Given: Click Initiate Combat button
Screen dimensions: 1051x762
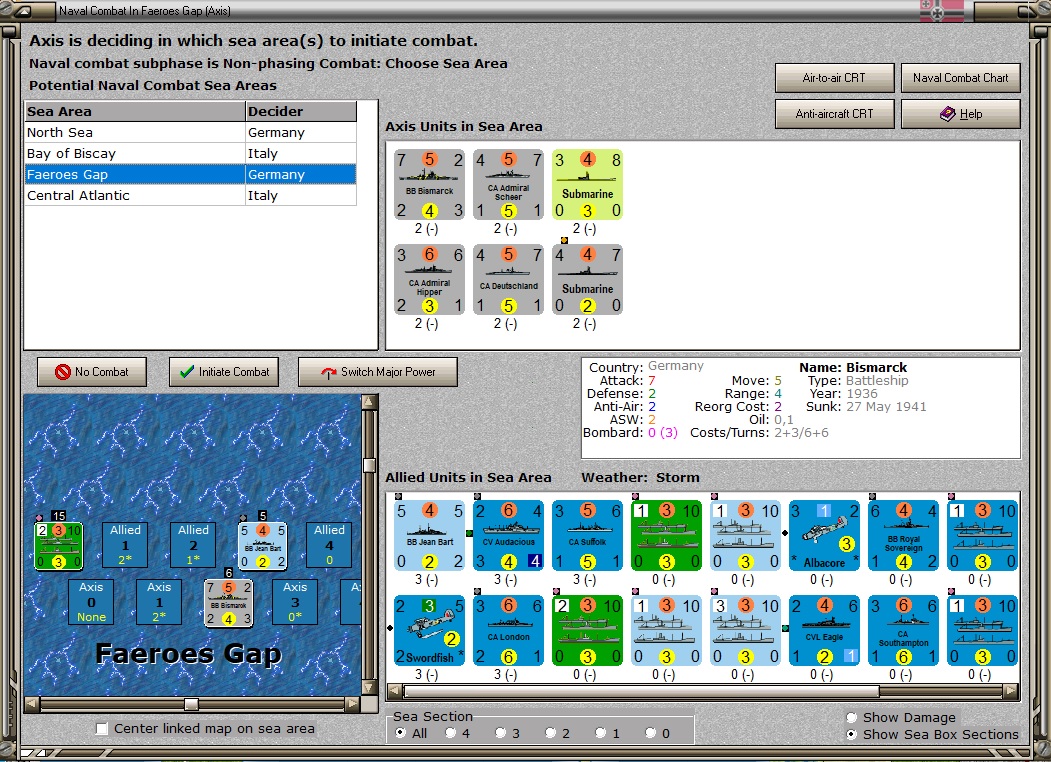Looking at the screenshot, I should coord(224,372).
